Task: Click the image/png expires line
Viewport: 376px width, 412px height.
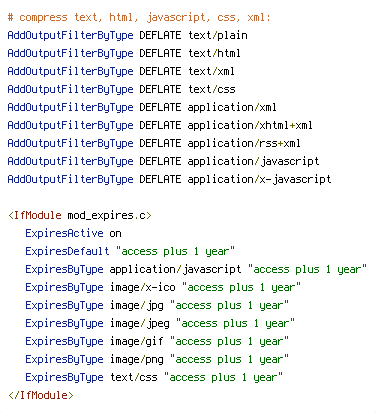Action: pyautogui.click(x=157, y=359)
